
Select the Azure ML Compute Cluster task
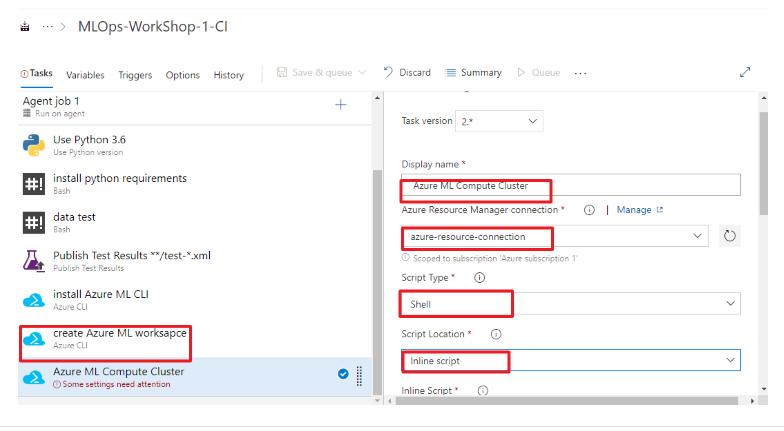[195, 377]
